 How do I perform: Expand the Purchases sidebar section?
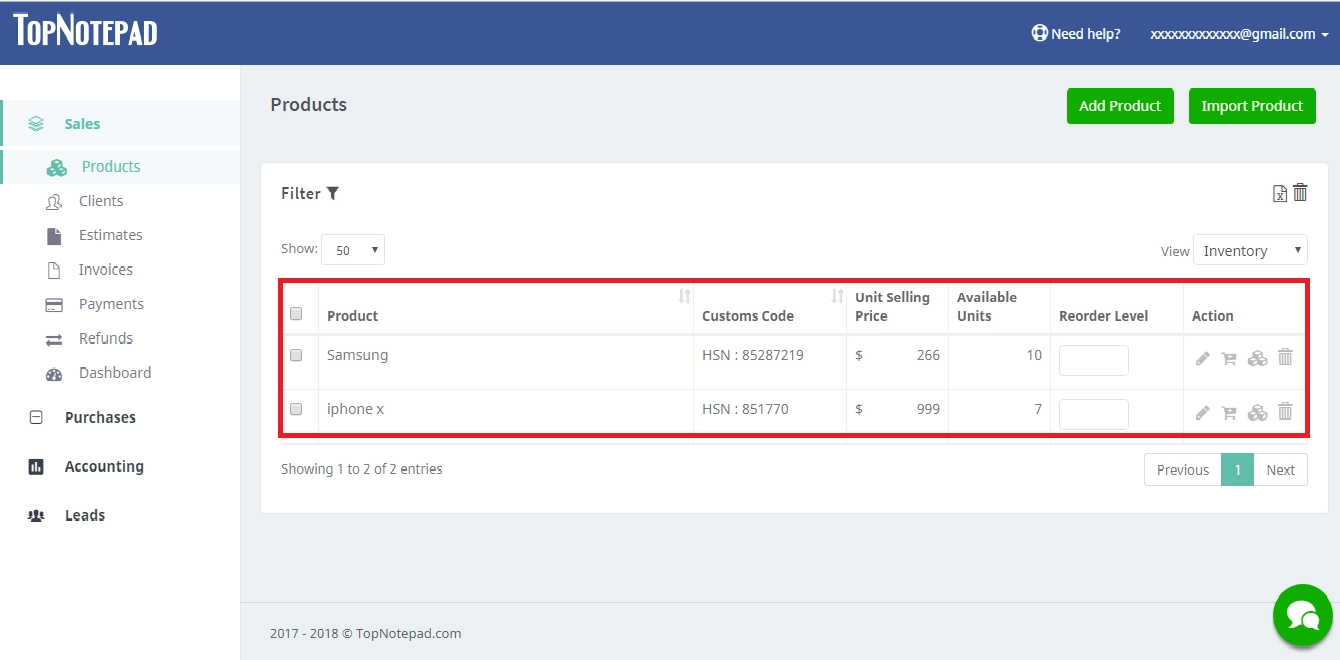(x=100, y=418)
